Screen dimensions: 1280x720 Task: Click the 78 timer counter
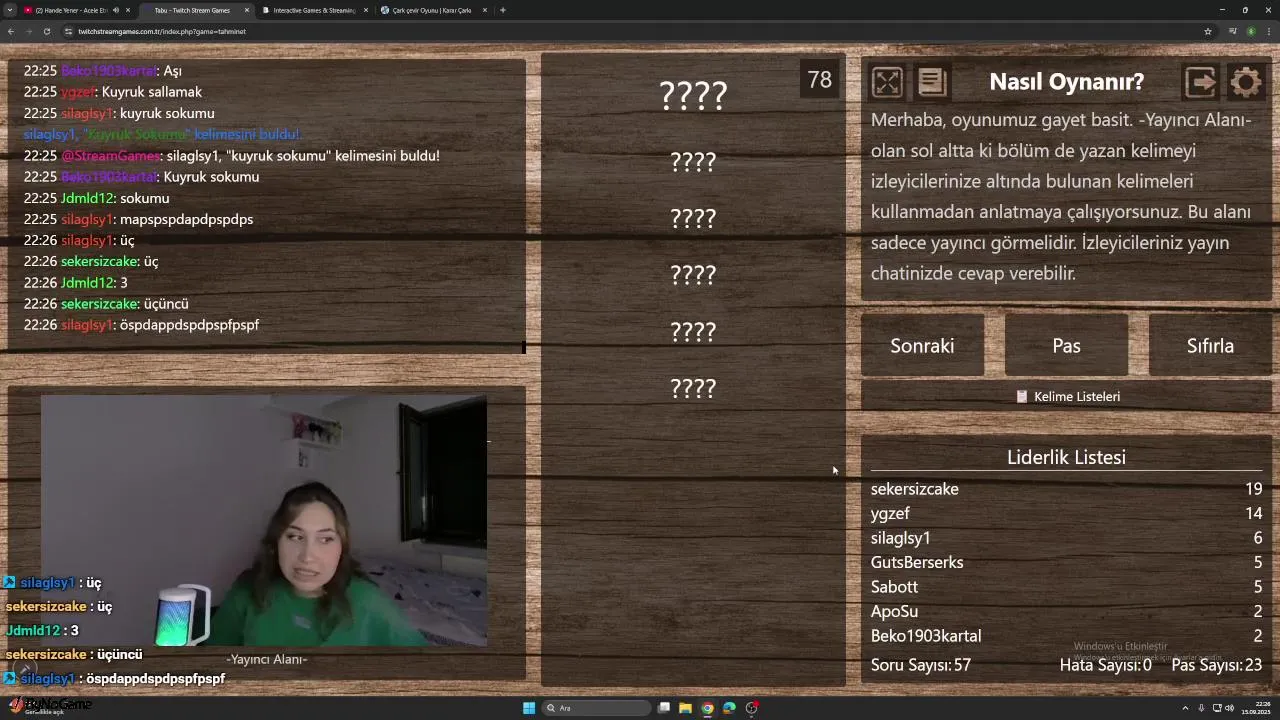820,80
